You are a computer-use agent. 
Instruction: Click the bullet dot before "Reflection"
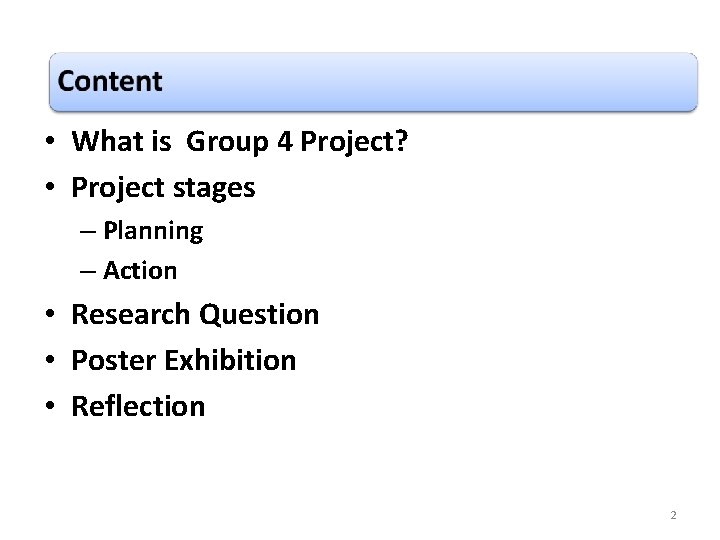click(49, 407)
